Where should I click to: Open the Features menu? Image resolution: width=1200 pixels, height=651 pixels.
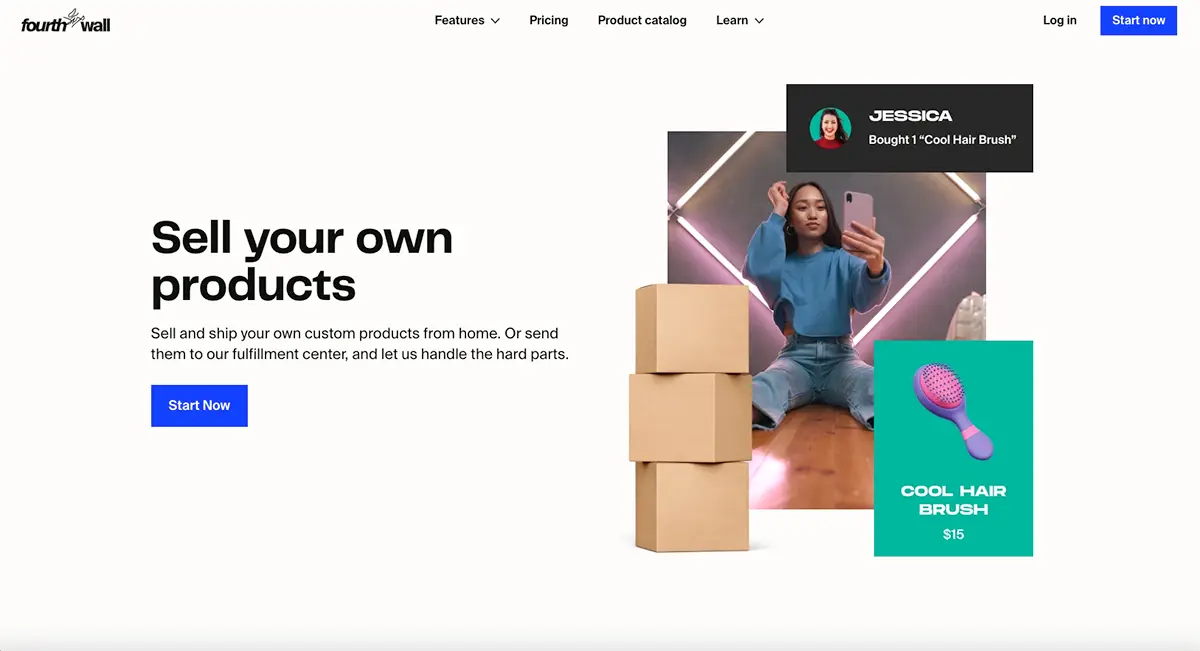pyautogui.click(x=467, y=20)
